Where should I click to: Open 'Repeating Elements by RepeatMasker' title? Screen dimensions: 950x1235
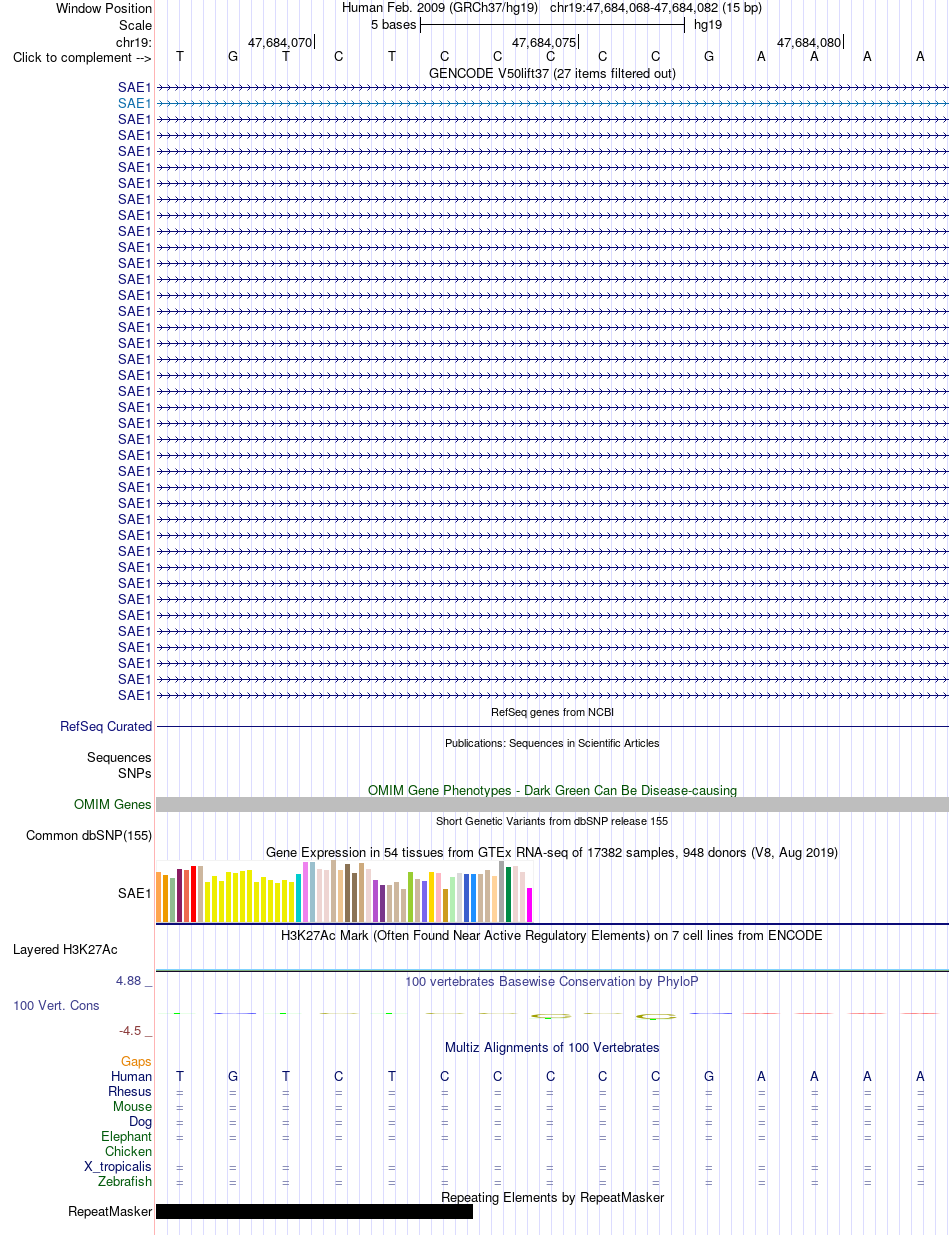coord(552,1197)
